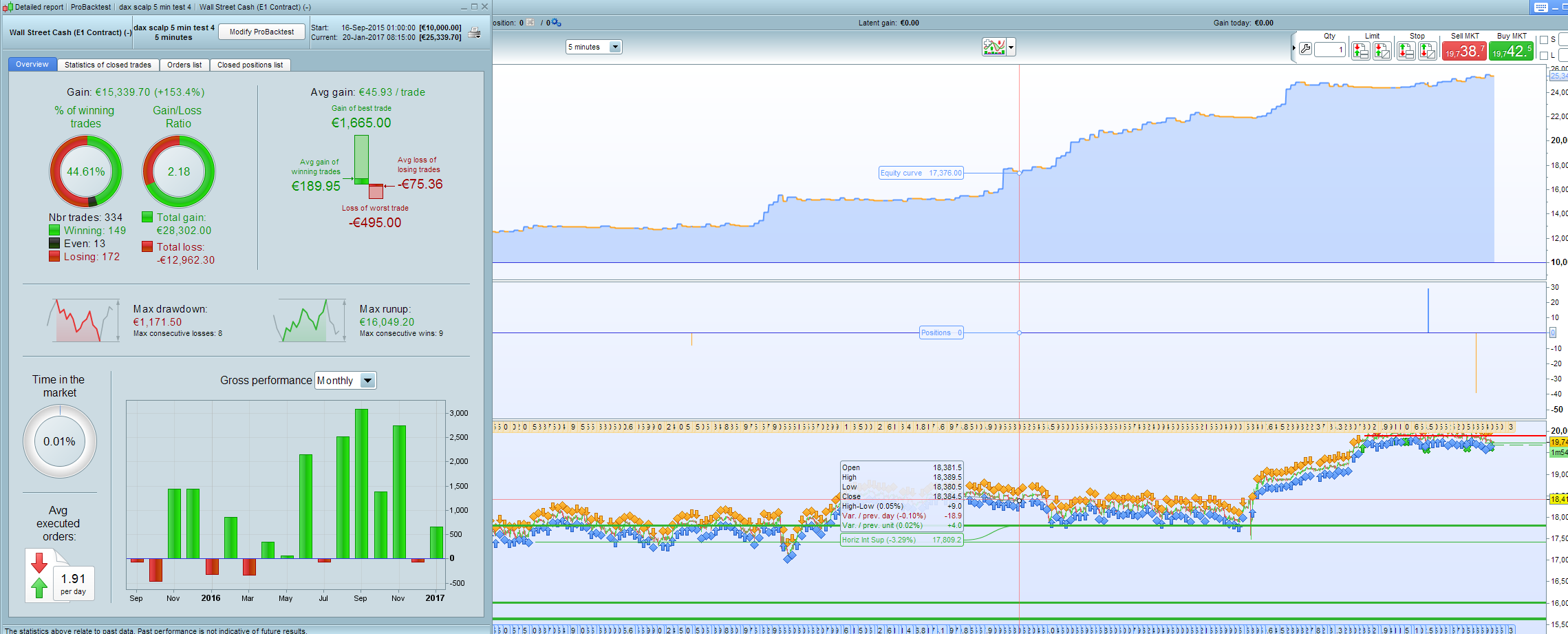Open the blue gears position settings icon
This screenshot has width=1568, height=634.
tap(556, 23)
